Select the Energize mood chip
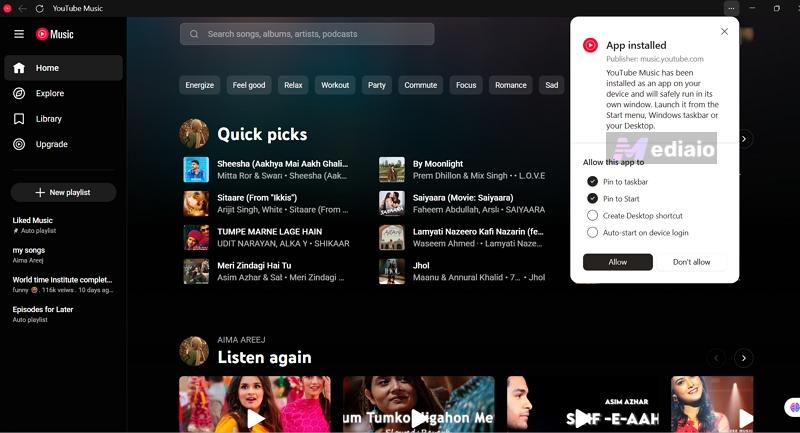 (x=199, y=85)
